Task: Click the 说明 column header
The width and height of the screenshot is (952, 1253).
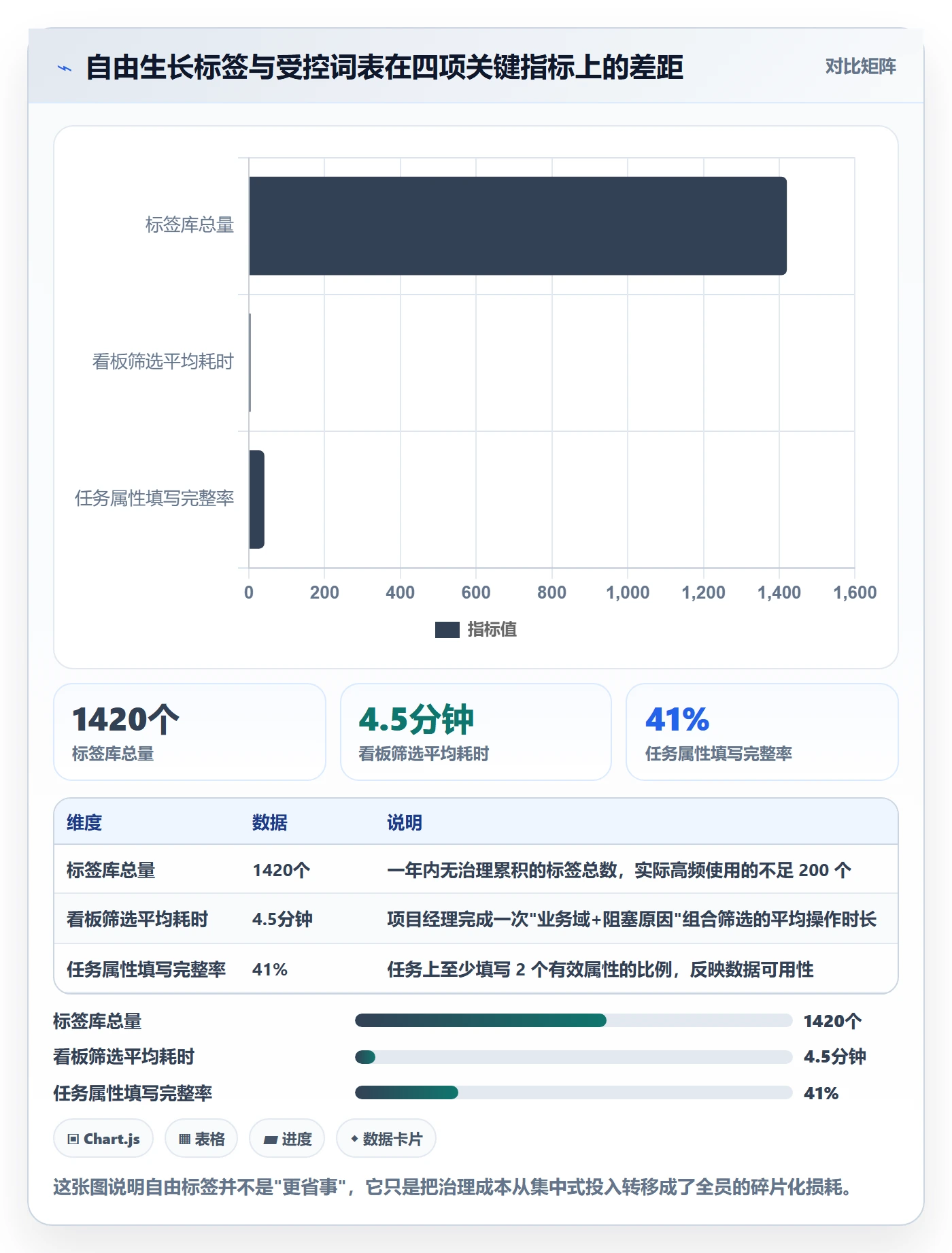Action: (x=405, y=822)
